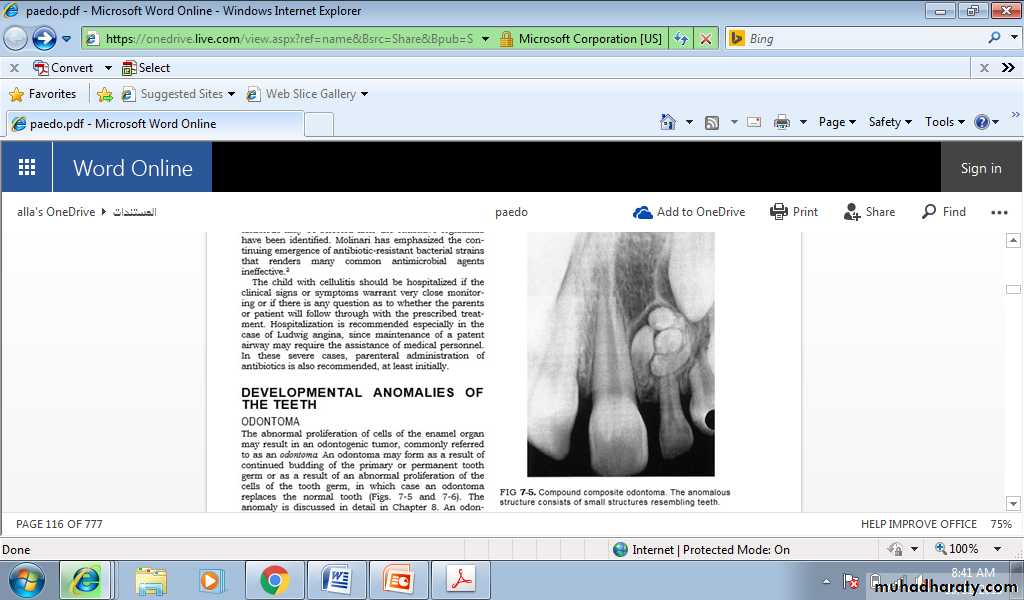This screenshot has width=1024, height=600.
Task: Open the Tools menu
Action: click(945, 122)
